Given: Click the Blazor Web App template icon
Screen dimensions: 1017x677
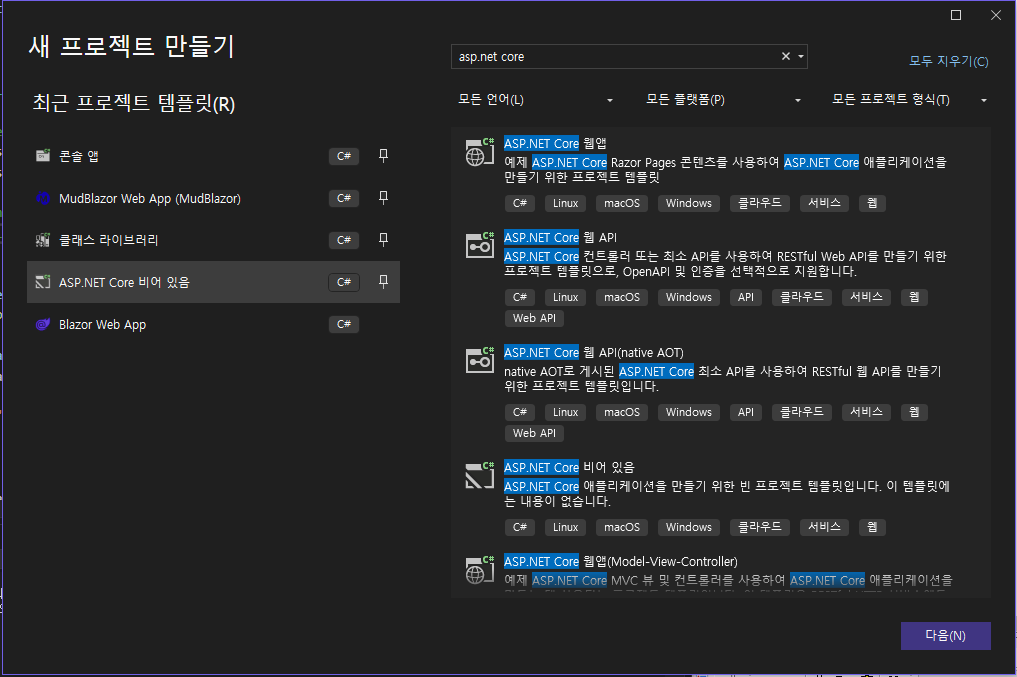Looking at the screenshot, I should [x=43, y=324].
